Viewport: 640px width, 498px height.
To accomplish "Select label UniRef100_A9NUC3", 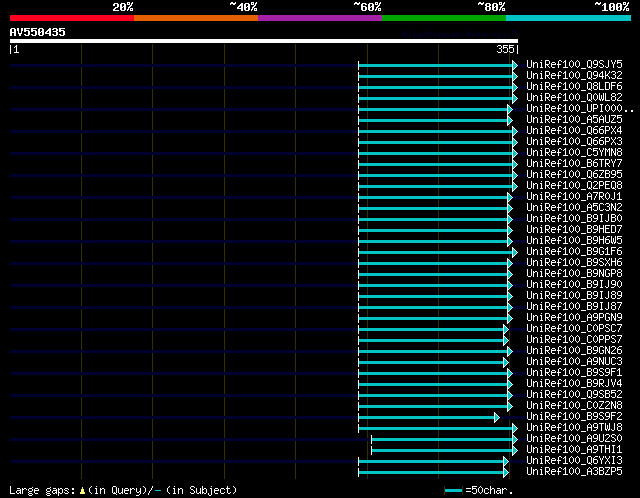I will coord(574,362).
